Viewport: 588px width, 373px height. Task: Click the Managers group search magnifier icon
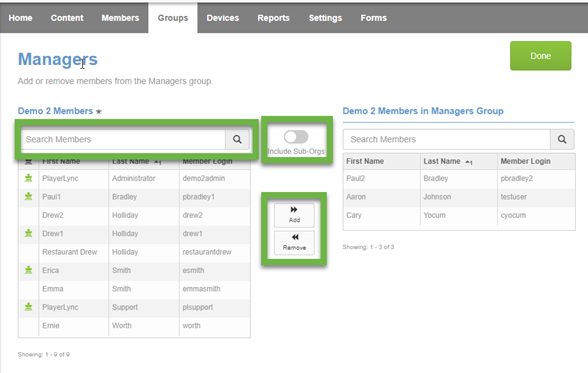[x=562, y=139]
